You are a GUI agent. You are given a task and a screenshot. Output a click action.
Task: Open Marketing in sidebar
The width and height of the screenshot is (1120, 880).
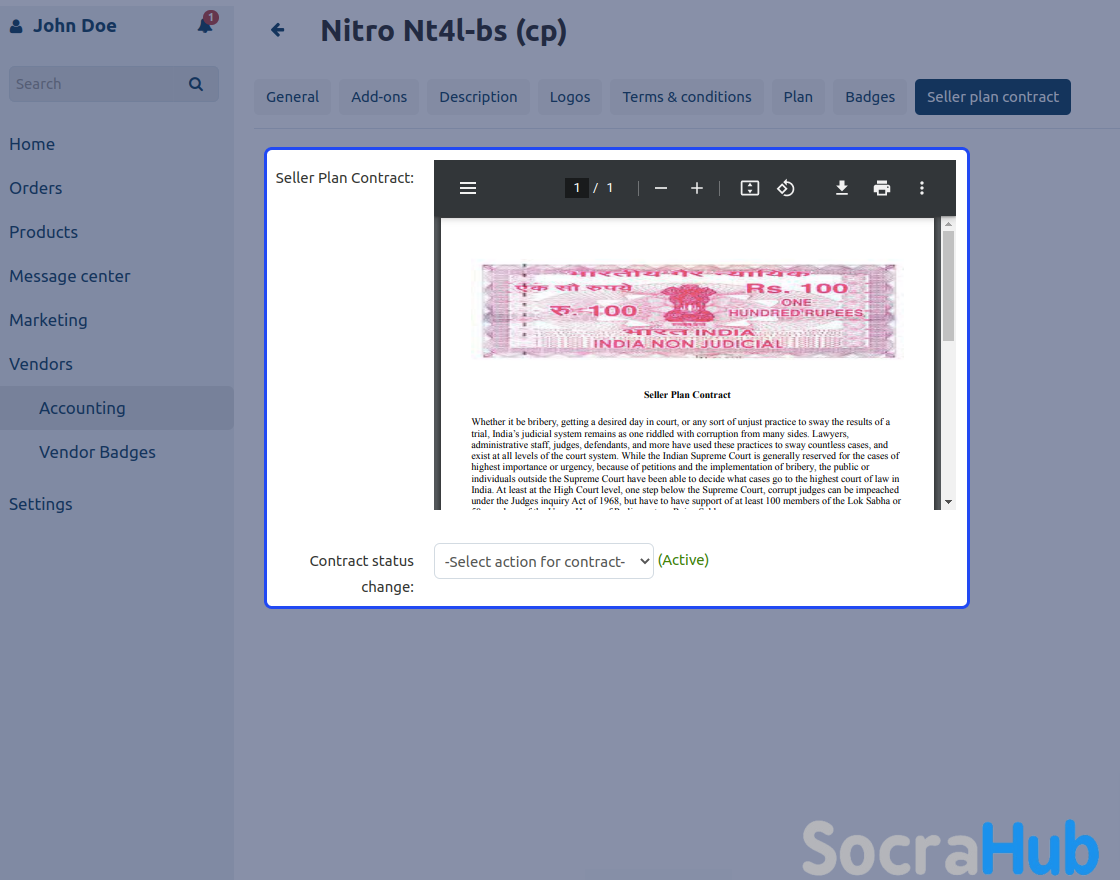point(49,320)
